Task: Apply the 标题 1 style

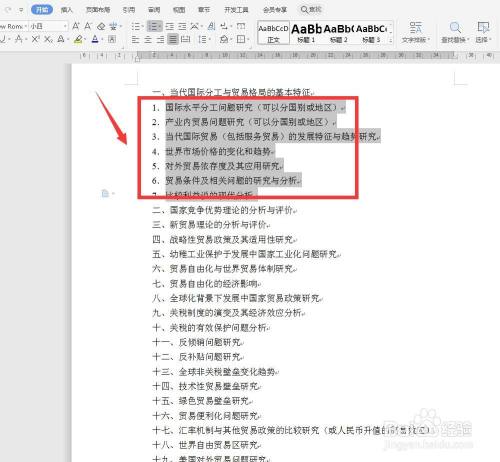Action: (306, 33)
